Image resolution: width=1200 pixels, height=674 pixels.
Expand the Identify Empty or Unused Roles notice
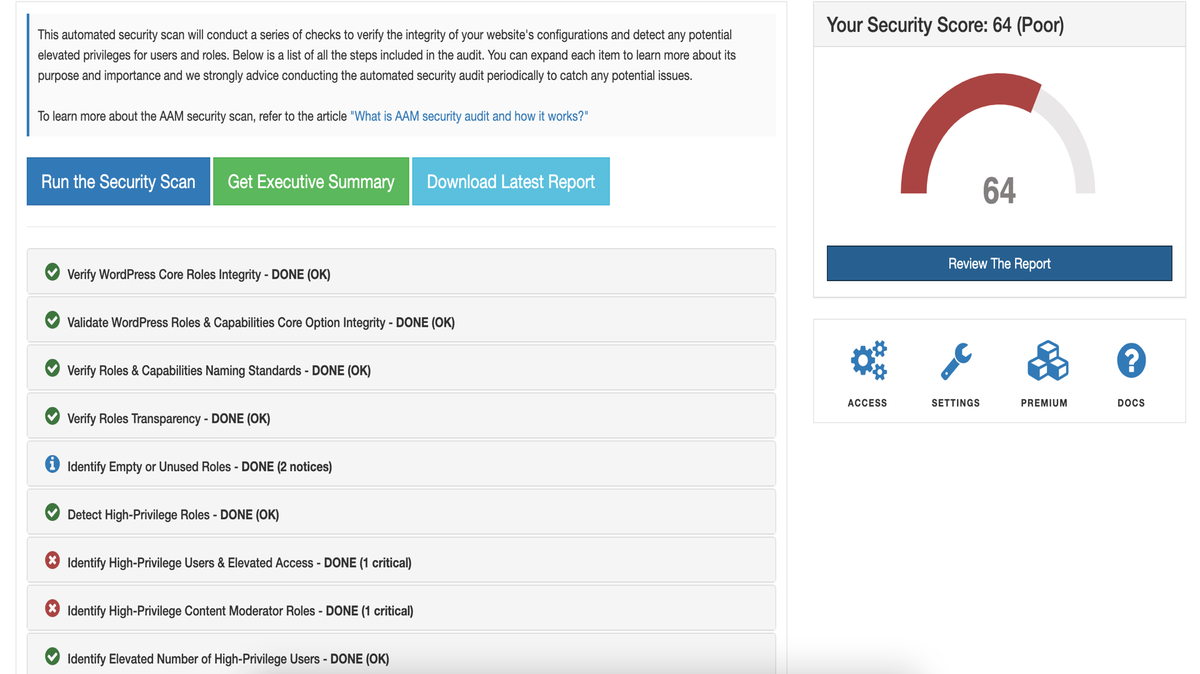pyautogui.click(x=400, y=463)
